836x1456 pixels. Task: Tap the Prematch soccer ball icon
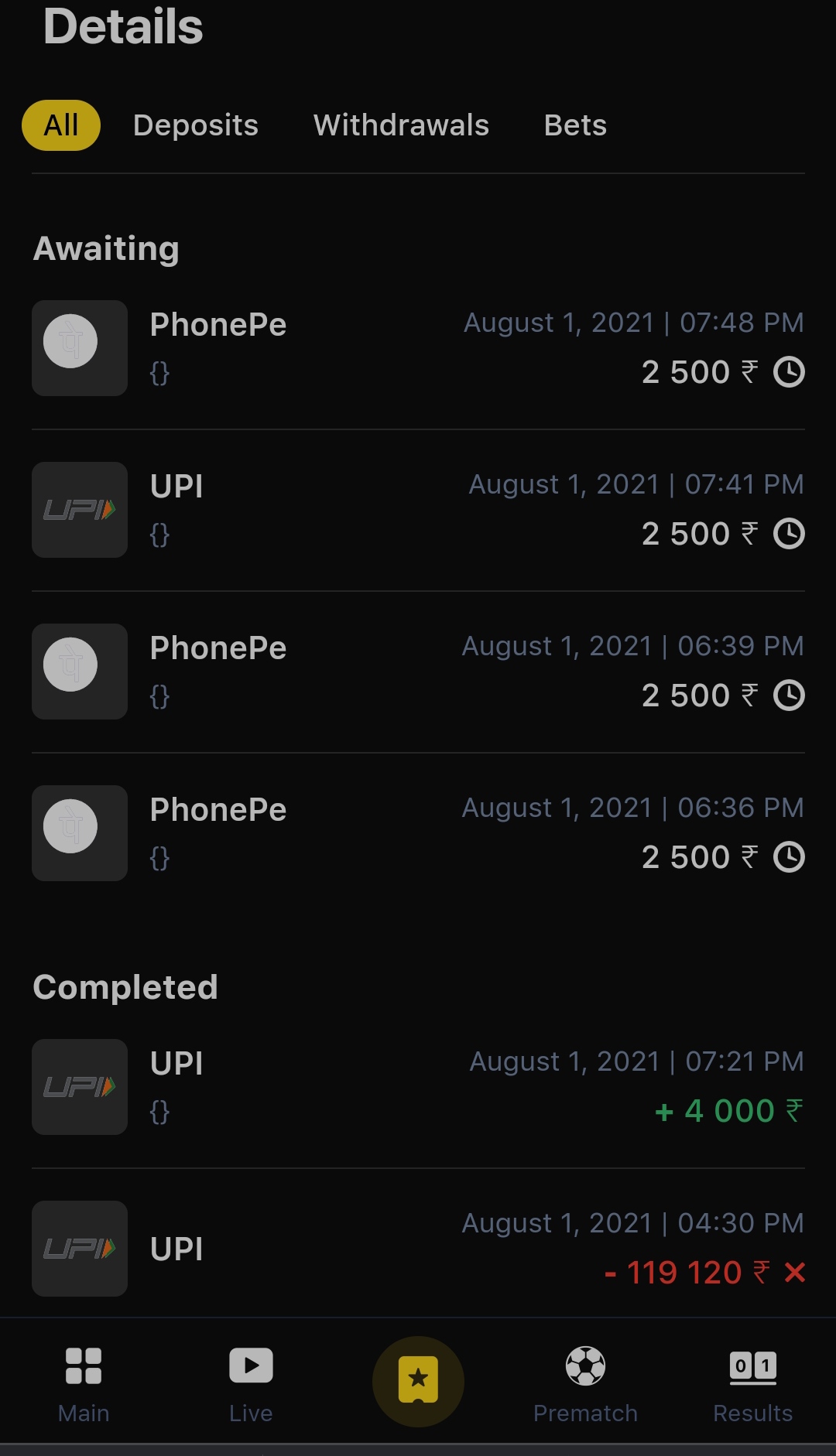pos(585,1366)
